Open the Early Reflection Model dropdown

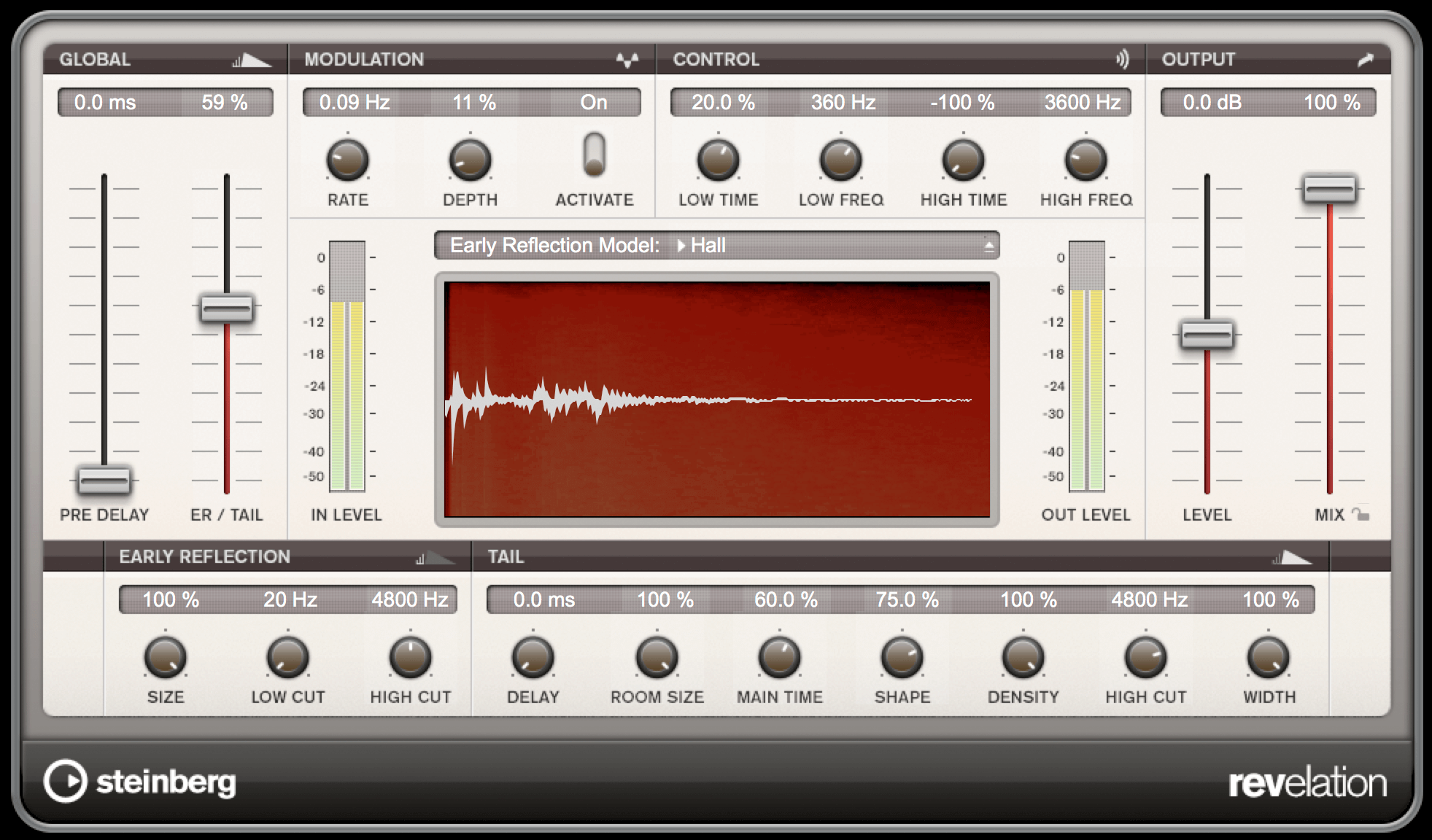pyautogui.click(x=716, y=246)
